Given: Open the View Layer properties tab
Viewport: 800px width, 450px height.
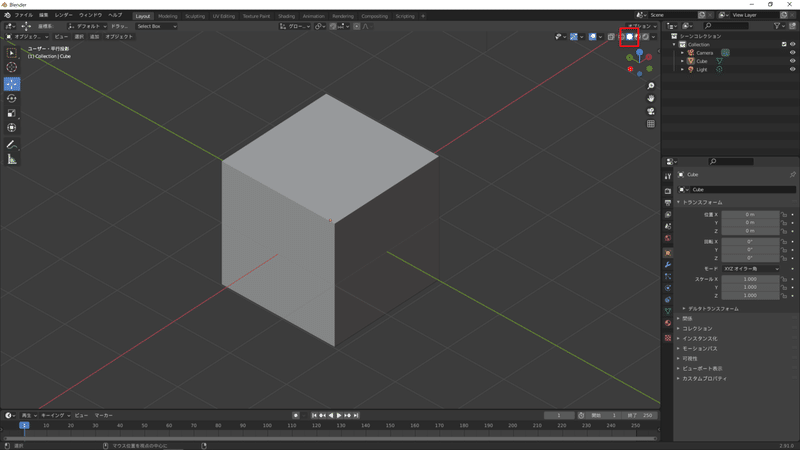Looking at the screenshot, I should pyautogui.click(x=668, y=214).
